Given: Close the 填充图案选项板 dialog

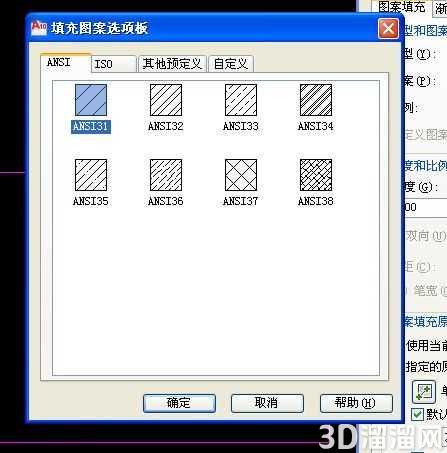Looking at the screenshot, I should click(x=388, y=29).
